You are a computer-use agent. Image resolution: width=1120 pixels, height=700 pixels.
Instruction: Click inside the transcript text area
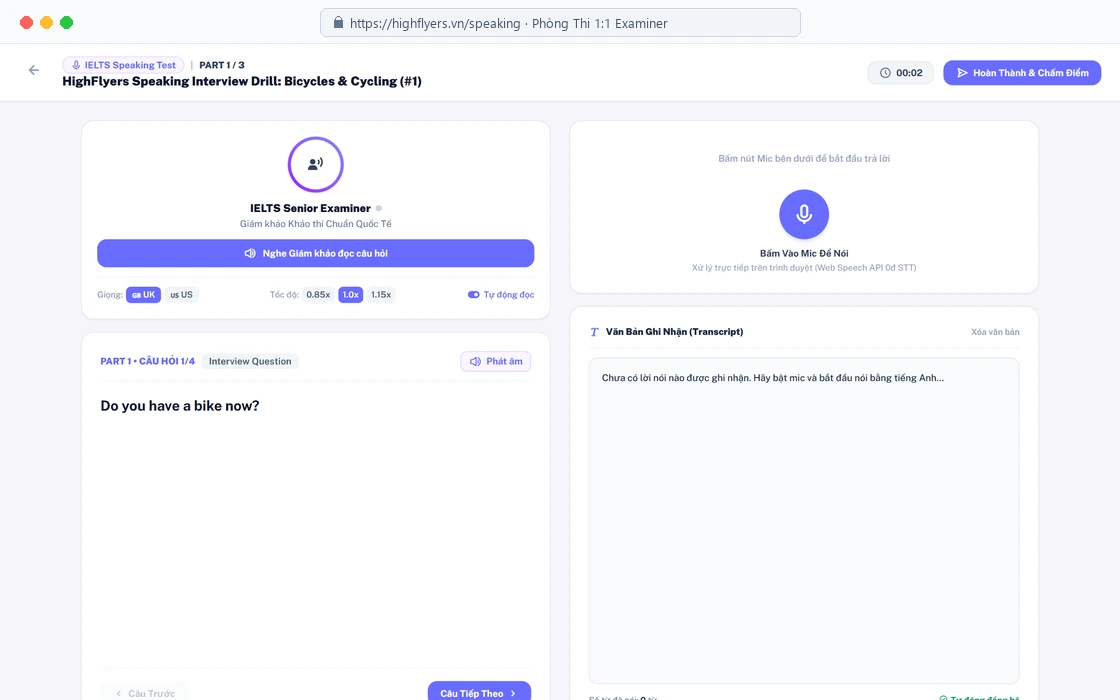pyautogui.click(x=804, y=521)
